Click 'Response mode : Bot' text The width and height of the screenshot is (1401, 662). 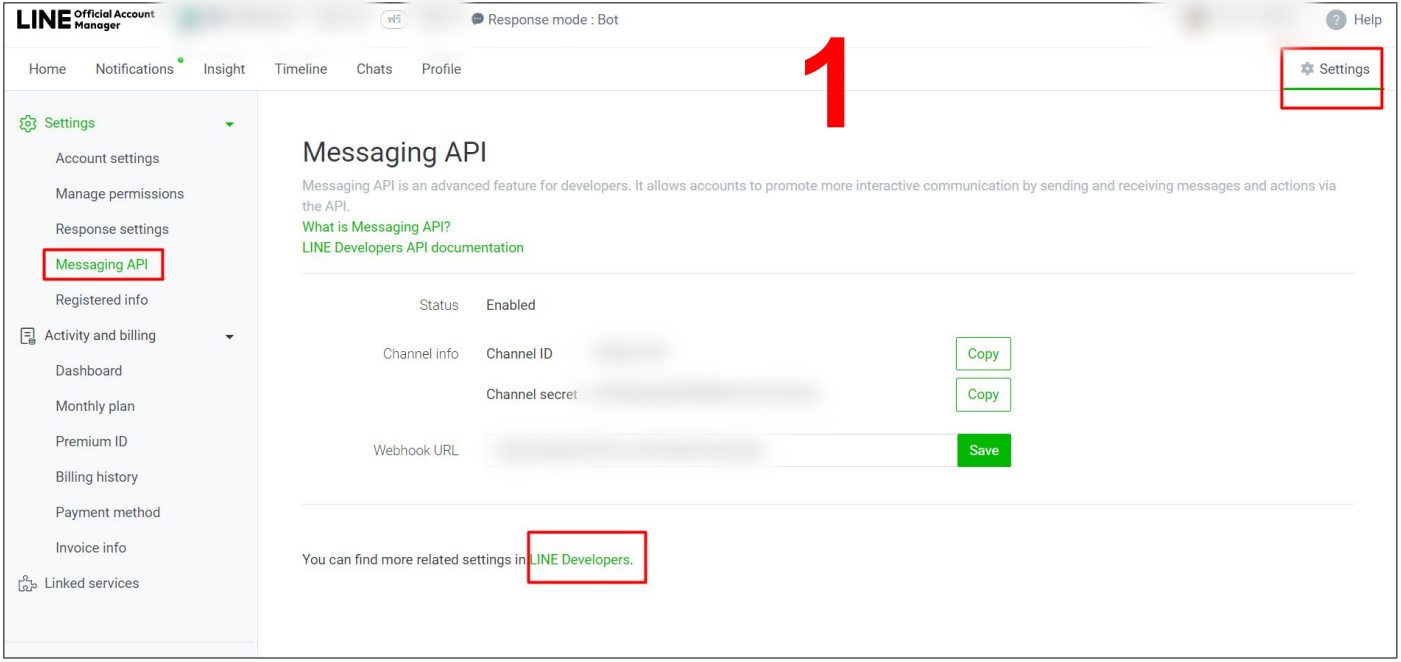point(553,20)
